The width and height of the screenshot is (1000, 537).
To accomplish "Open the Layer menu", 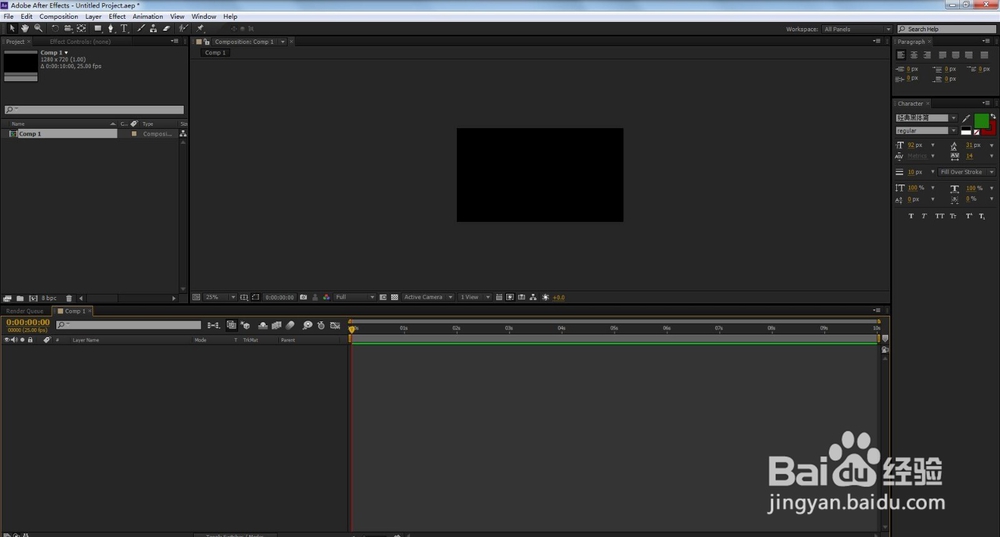I will [x=93, y=17].
